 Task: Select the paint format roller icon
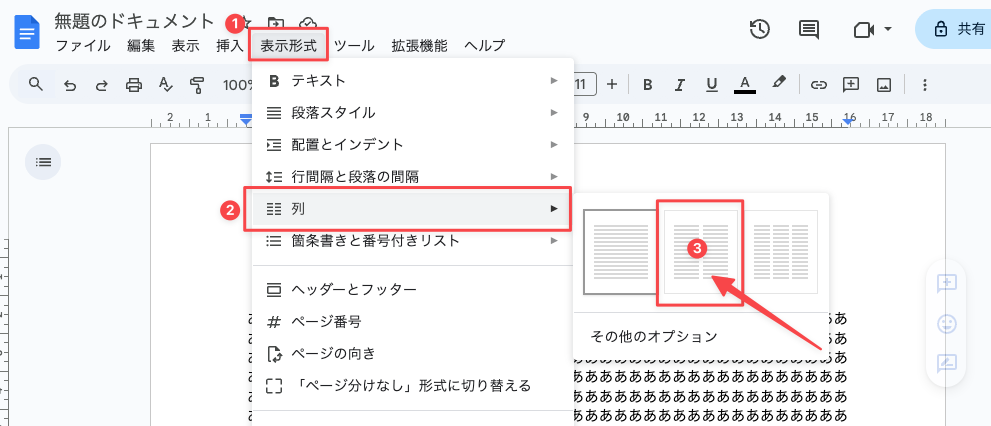tap(198, 85)
